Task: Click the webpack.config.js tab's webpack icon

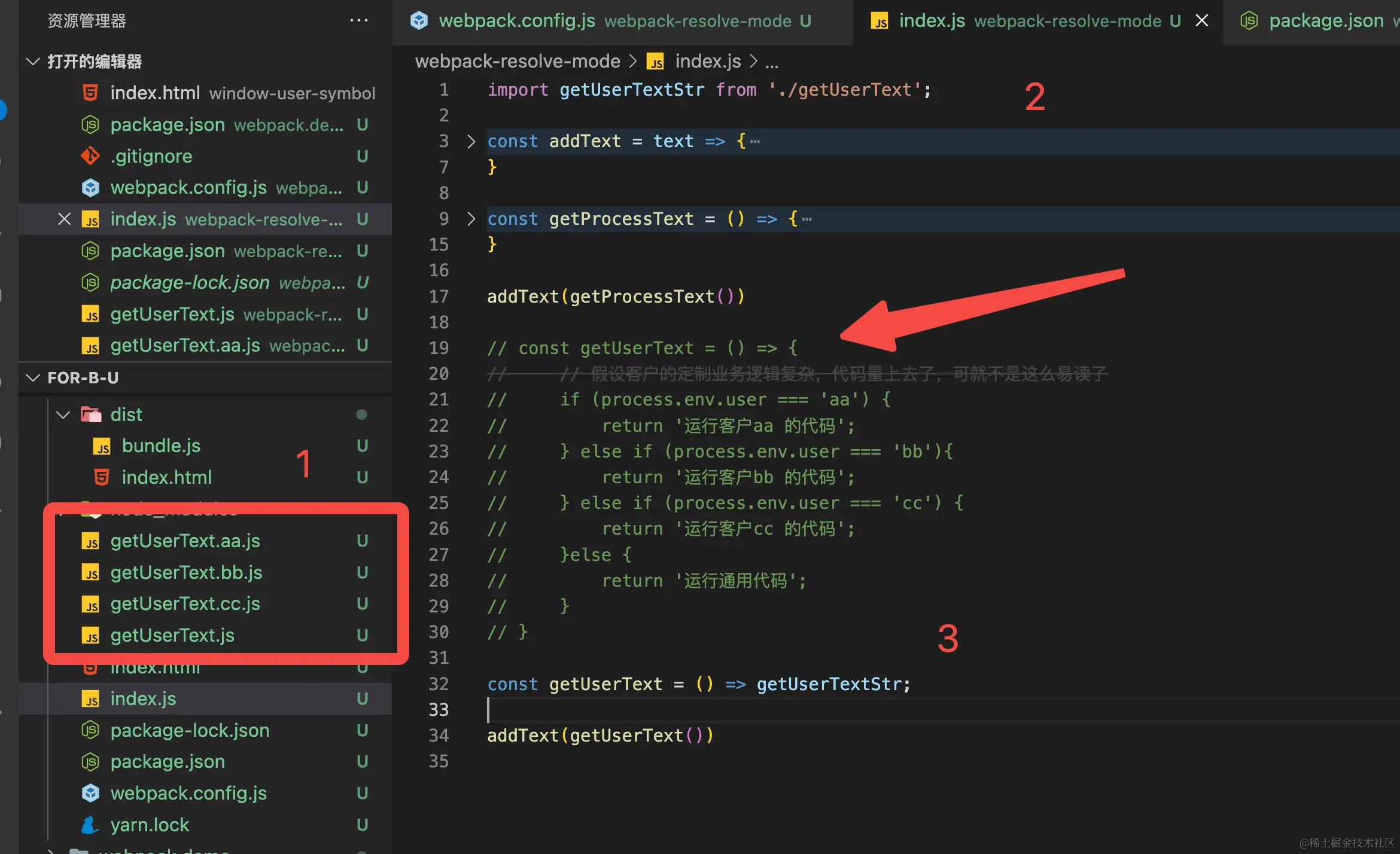Action: [x=419, y=21]
